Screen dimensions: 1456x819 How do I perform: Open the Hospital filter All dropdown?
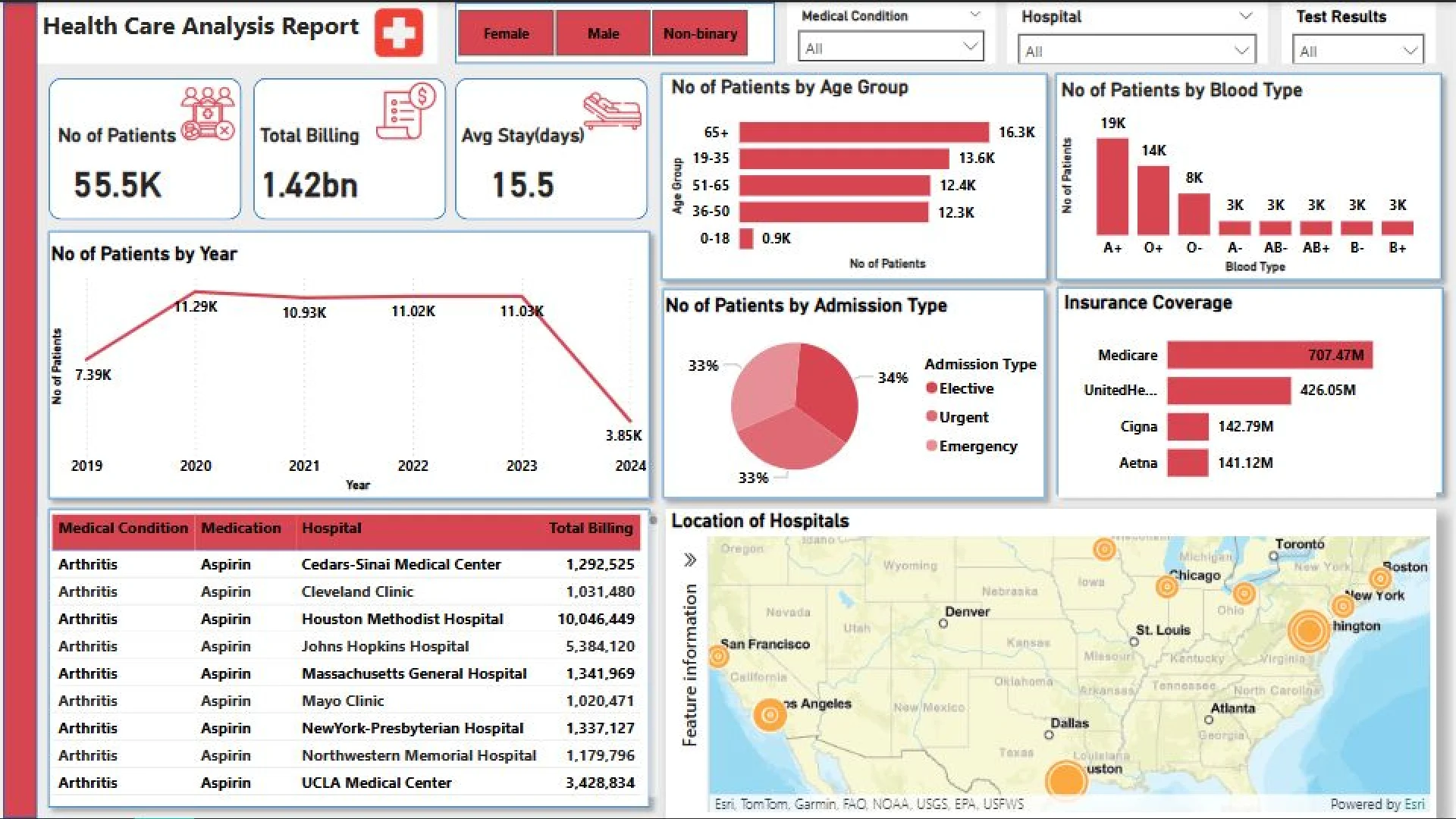pyautogui.click(x=1136, y=52)
